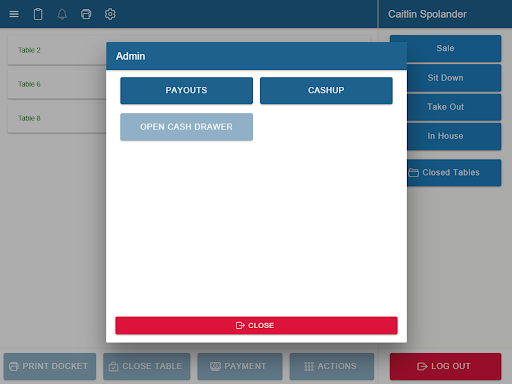Click the Log Out button

pos(445,366)
